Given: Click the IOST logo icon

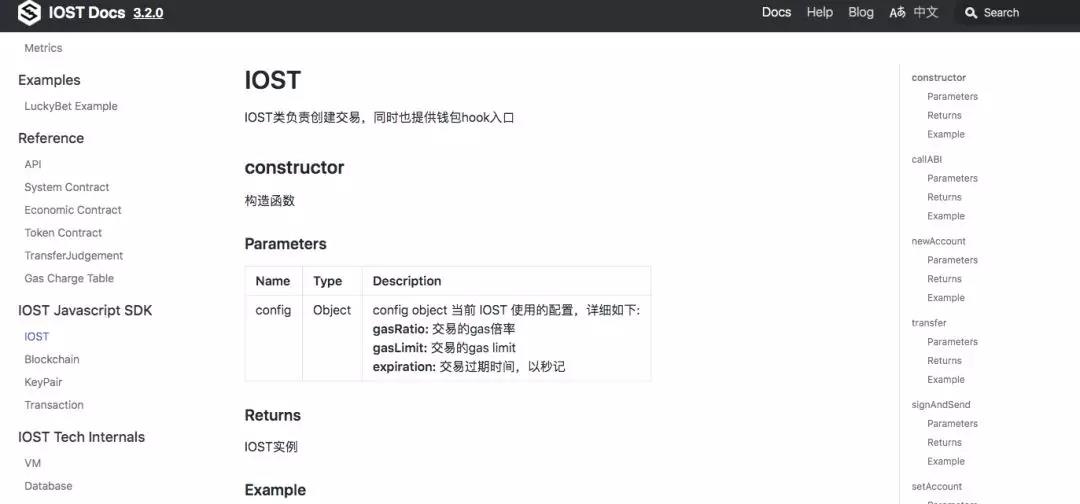Looking at the screenshot, I should coord(29,12).
